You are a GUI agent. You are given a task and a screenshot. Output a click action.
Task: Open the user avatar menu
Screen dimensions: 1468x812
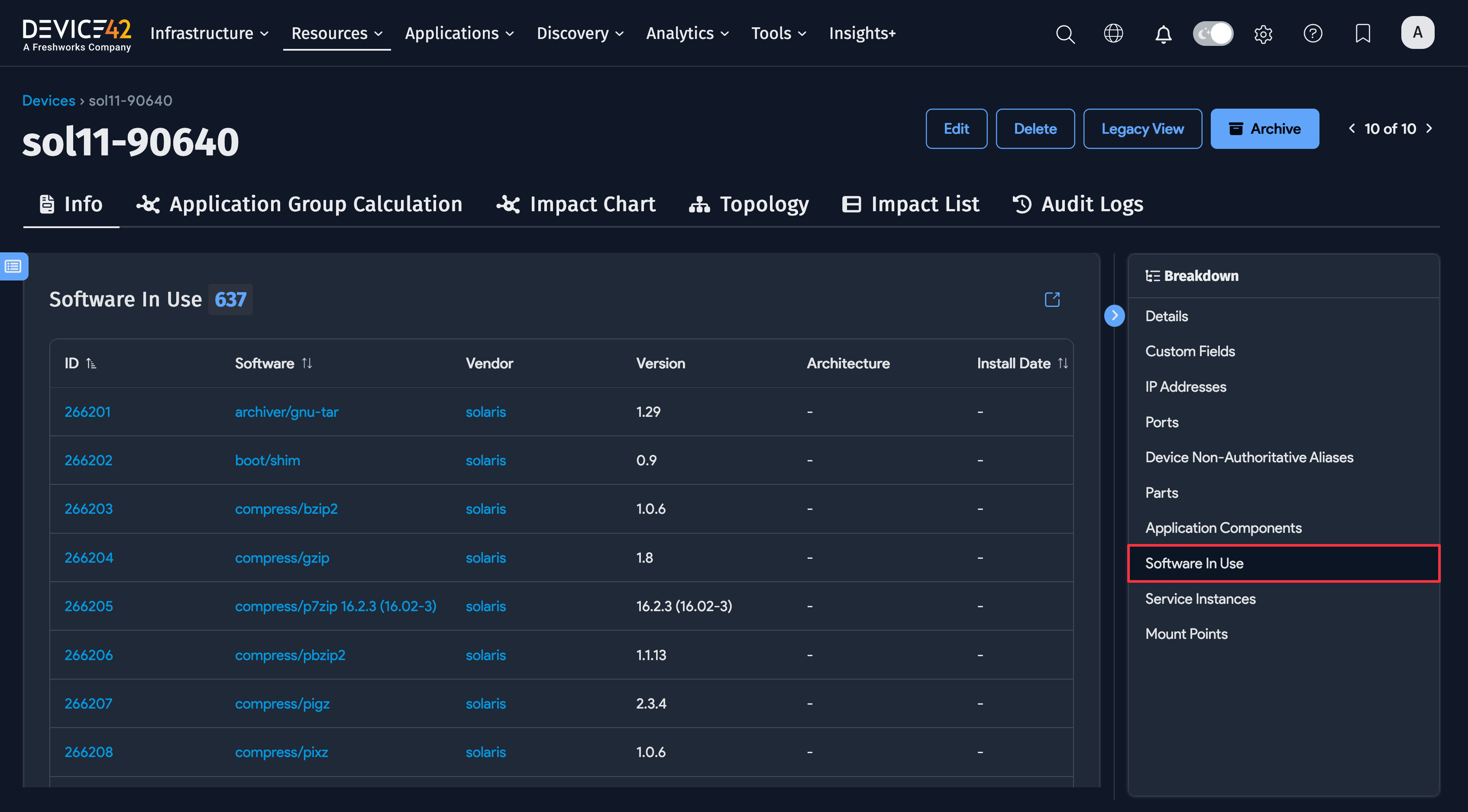pos(1418,32)
